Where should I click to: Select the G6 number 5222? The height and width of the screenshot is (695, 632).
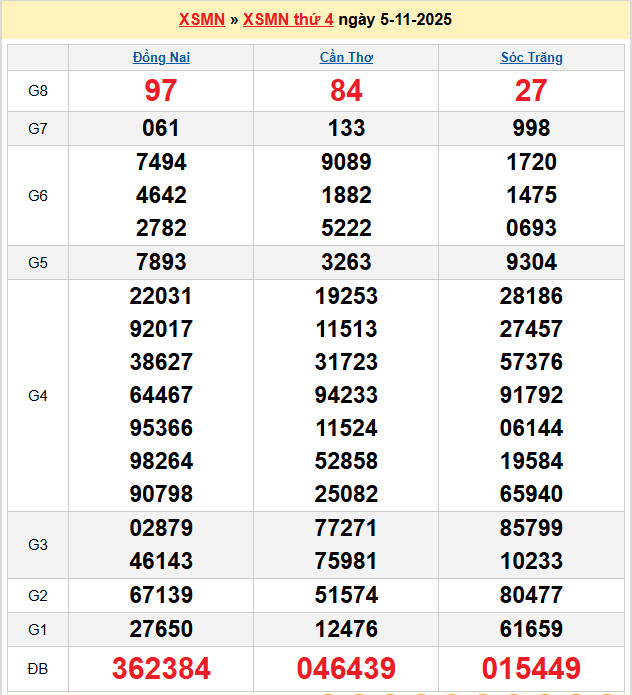[x=346, y=228]
